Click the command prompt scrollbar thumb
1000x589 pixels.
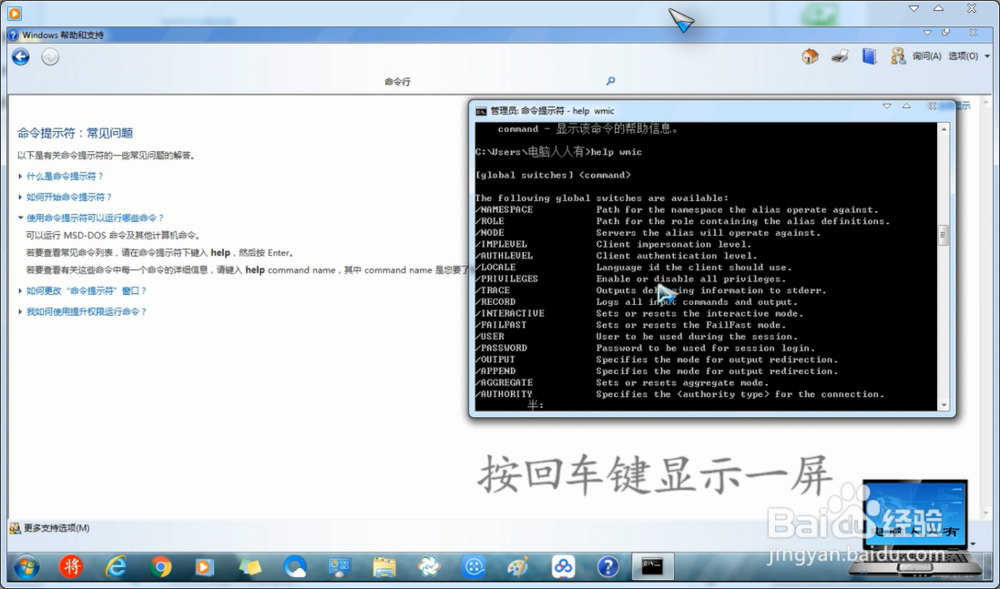(x=944, y=235)
